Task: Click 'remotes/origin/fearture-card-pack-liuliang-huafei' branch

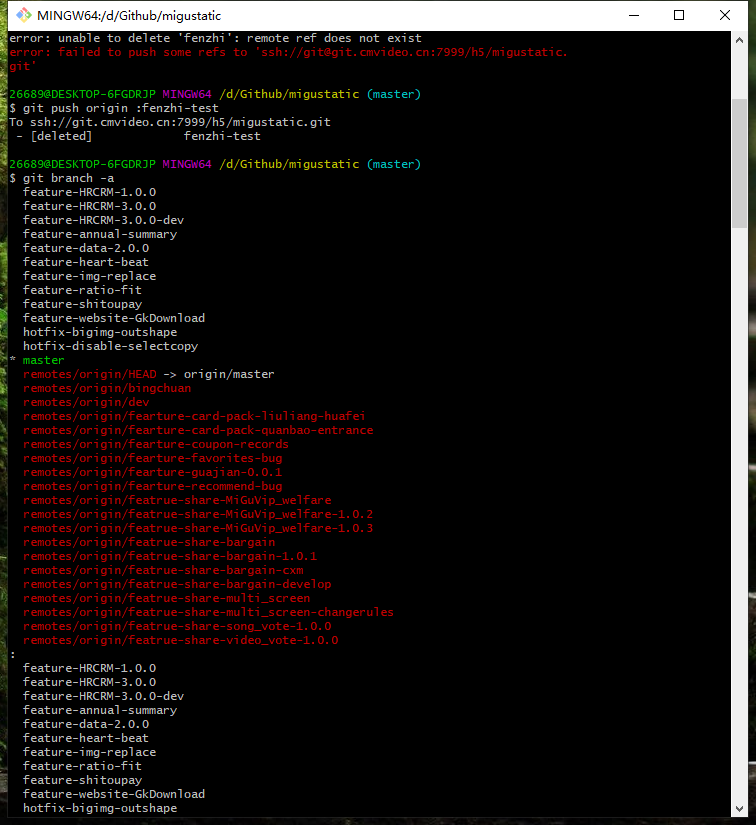Action: pos(194,416)
